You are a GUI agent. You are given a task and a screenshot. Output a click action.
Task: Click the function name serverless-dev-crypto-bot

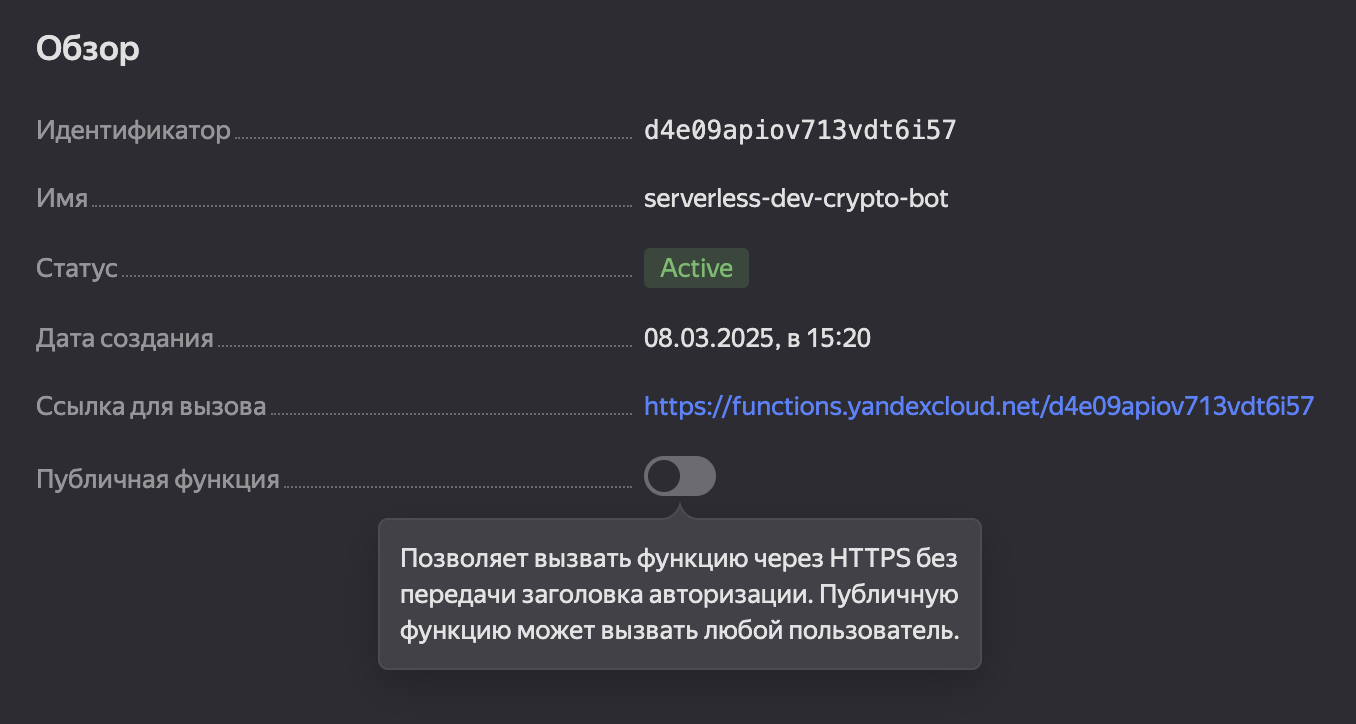coord(796,198)
